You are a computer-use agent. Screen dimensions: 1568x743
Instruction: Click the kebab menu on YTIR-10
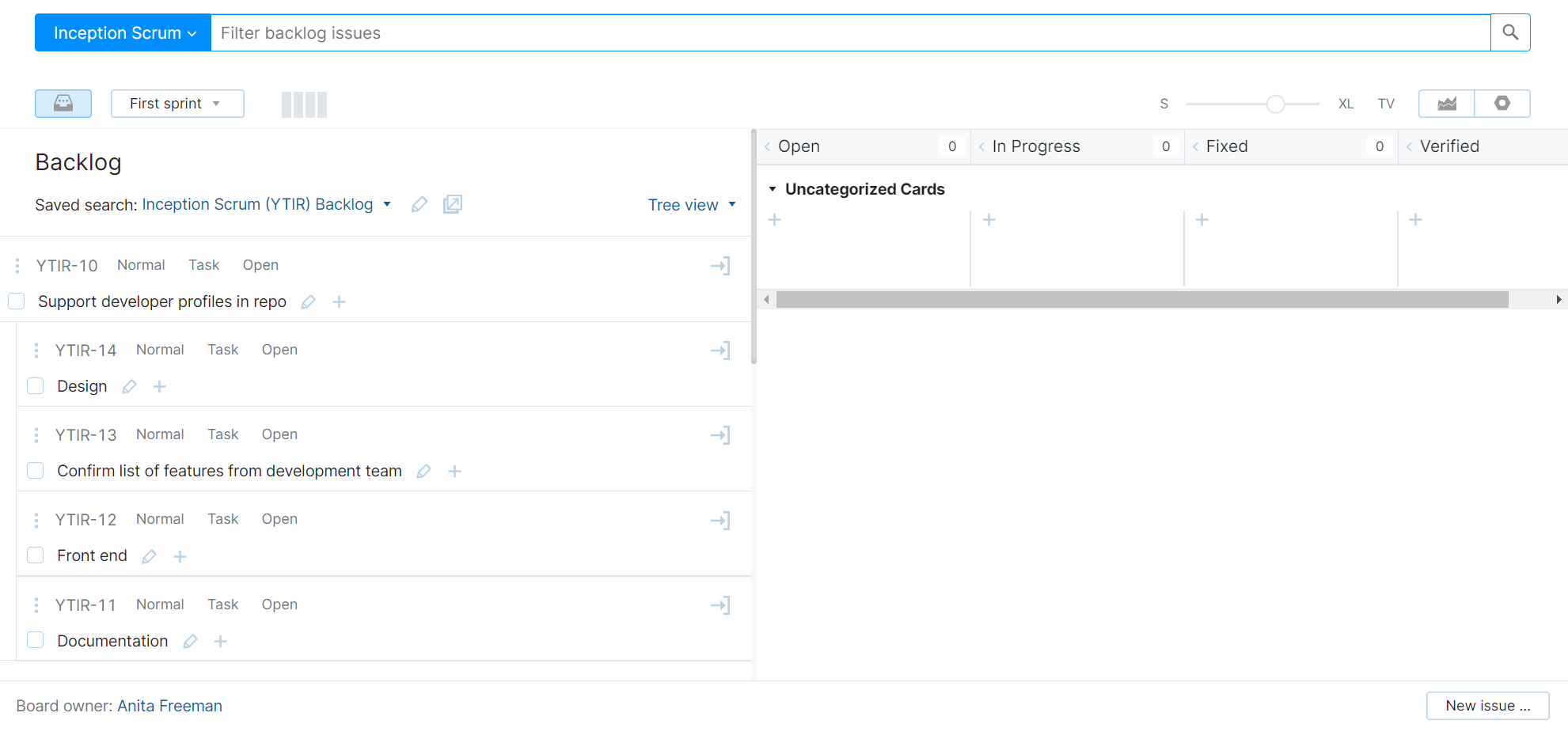pos(17,265)
